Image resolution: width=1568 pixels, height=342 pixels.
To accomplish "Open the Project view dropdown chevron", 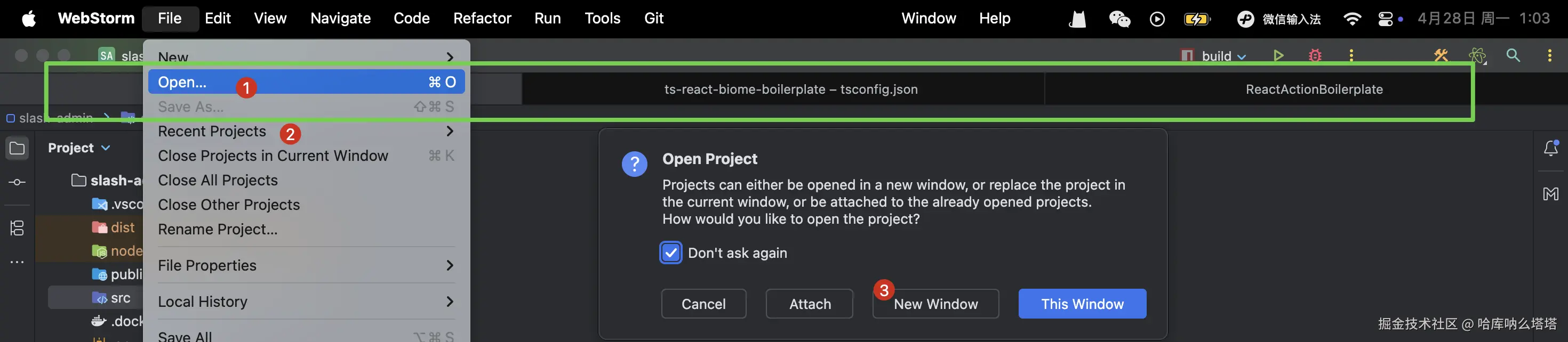I will click(106, 148).
